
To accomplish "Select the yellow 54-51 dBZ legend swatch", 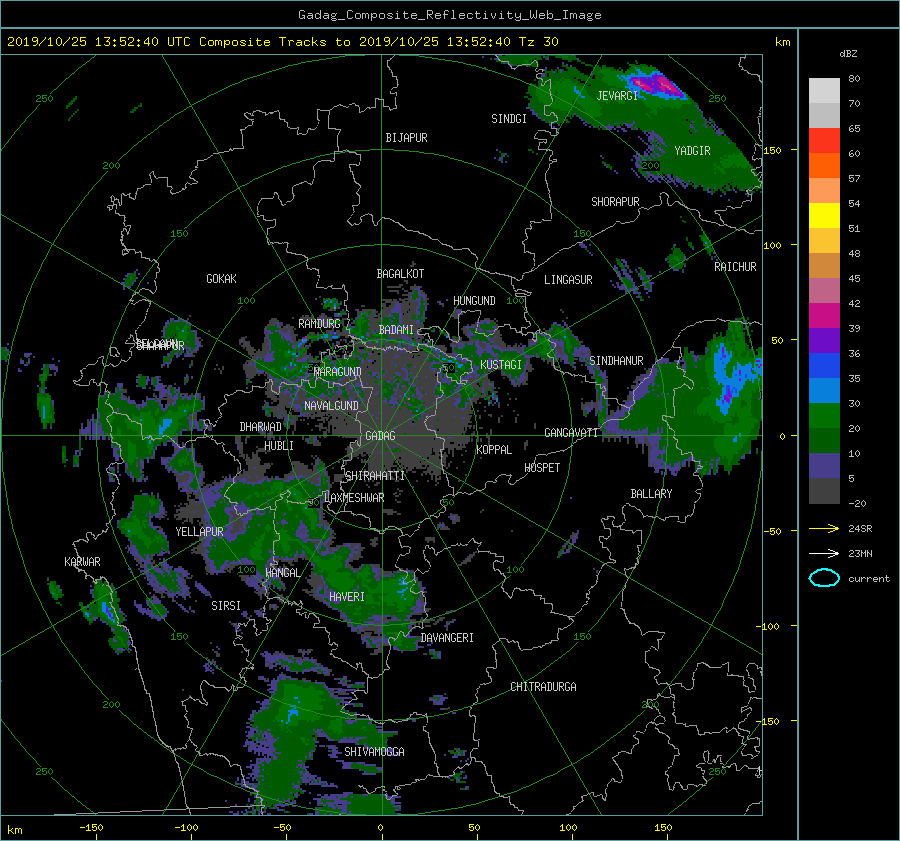I will coord(824,215).
